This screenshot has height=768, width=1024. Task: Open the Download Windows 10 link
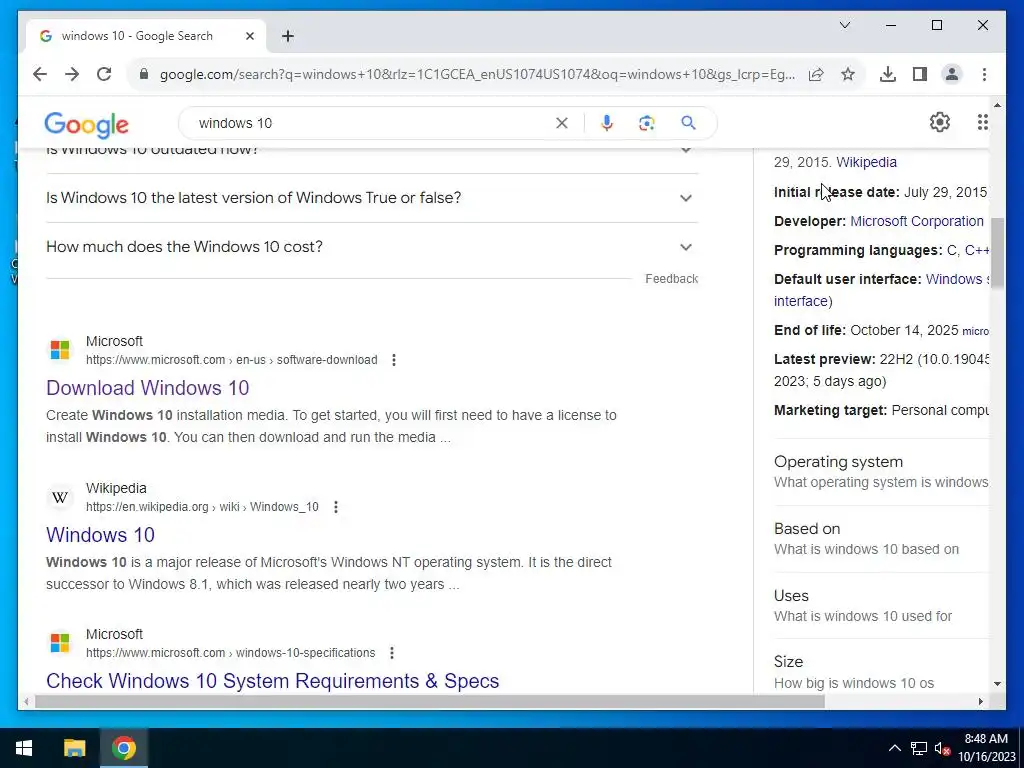tap(148, 388)
